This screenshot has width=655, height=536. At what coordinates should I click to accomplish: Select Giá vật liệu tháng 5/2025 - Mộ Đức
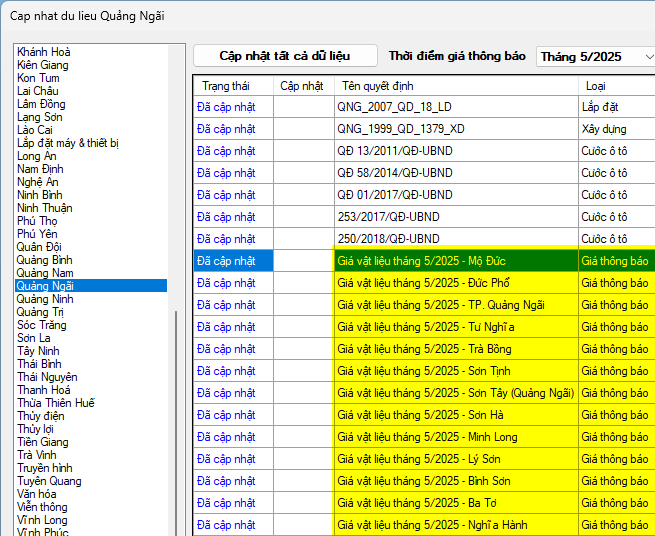[424, 261]
